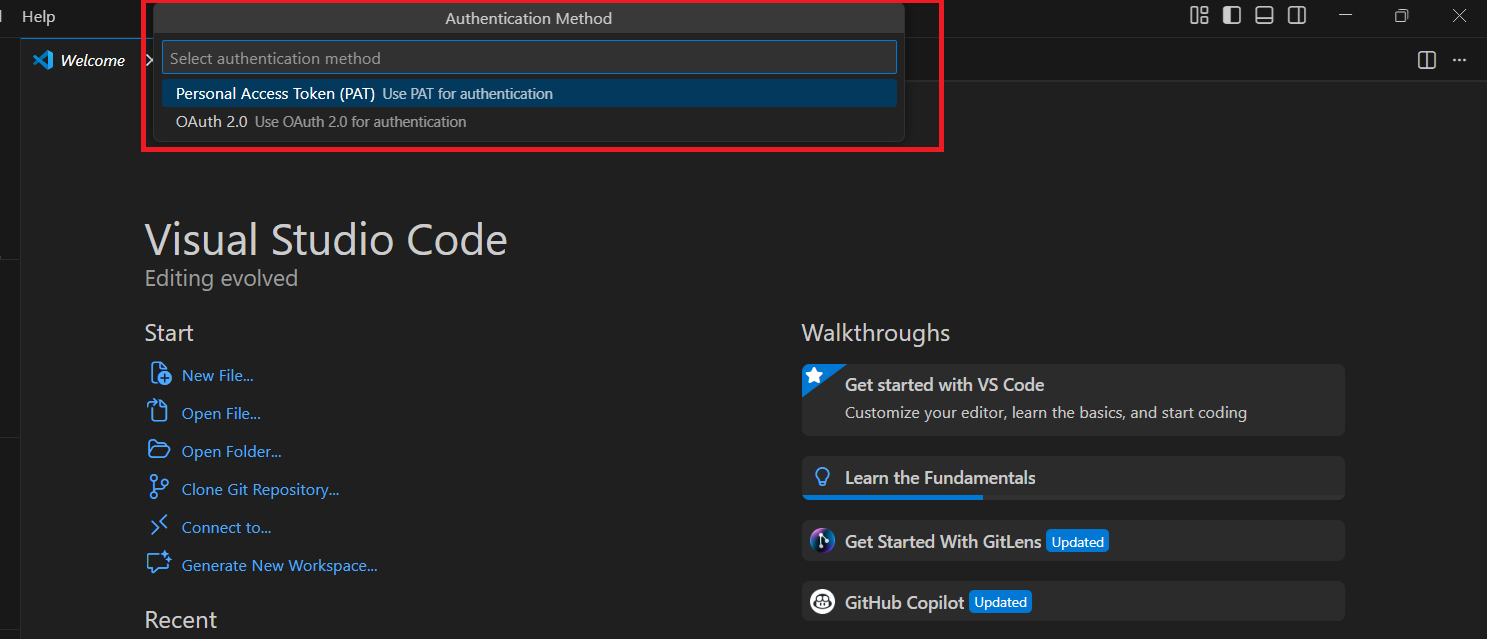Viewport: 1487px width, 639px height.
Task: Toggle the Primary Side Bar
Action: click(1231, 15)
